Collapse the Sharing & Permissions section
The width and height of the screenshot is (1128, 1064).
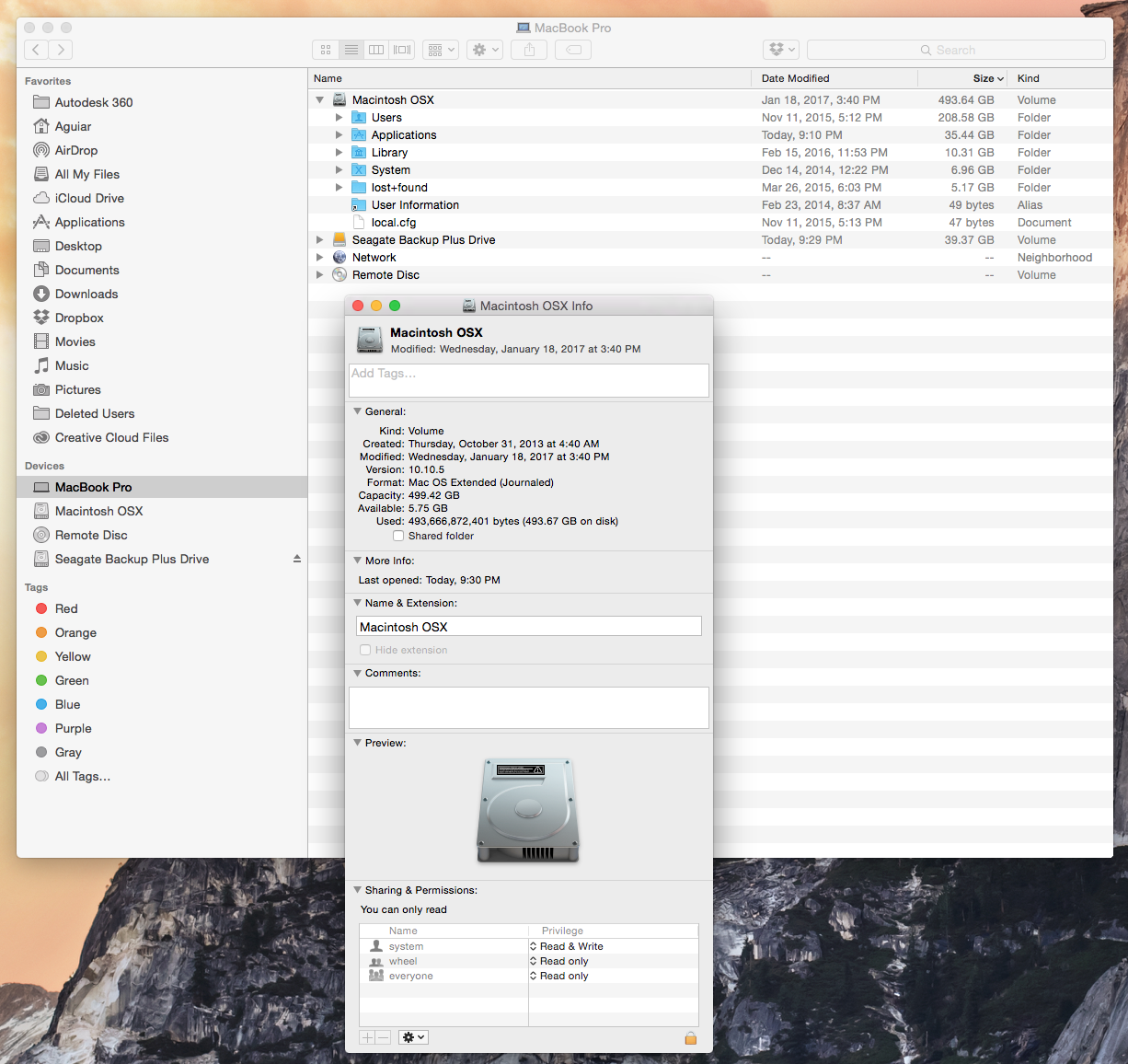358,890
